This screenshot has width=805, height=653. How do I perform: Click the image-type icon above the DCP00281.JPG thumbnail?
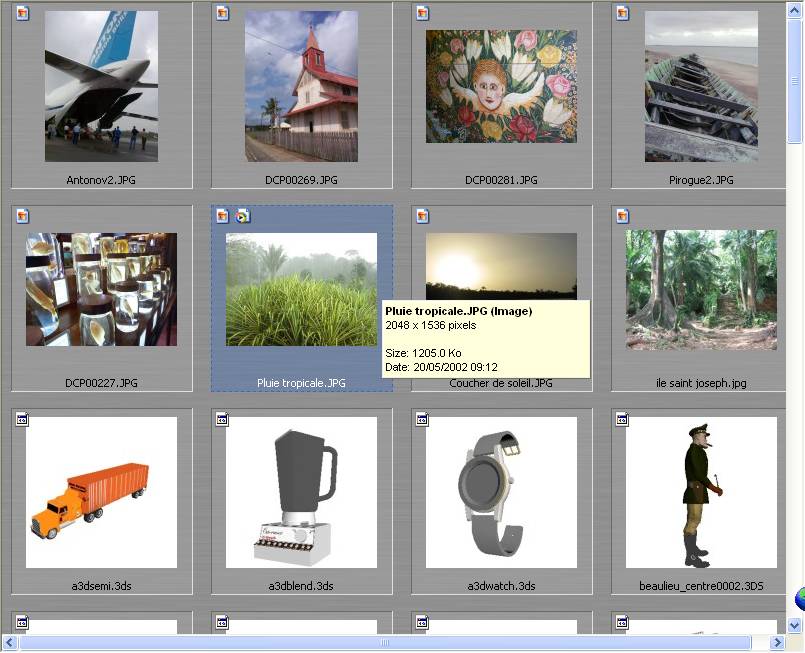423,13
